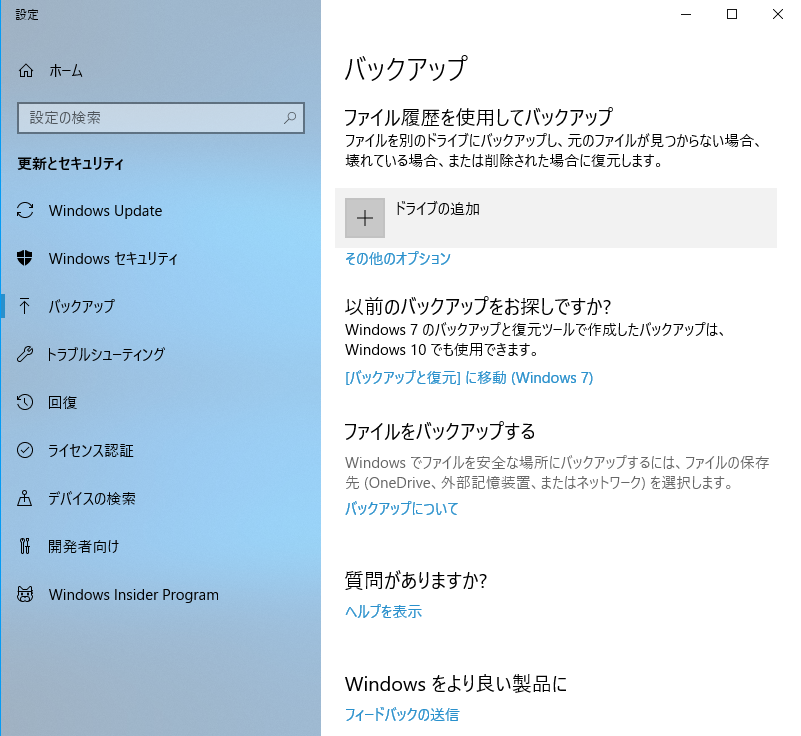Open ライセンス認証 settings
This screenshot has height=736, width=801.
coord(98,450)
